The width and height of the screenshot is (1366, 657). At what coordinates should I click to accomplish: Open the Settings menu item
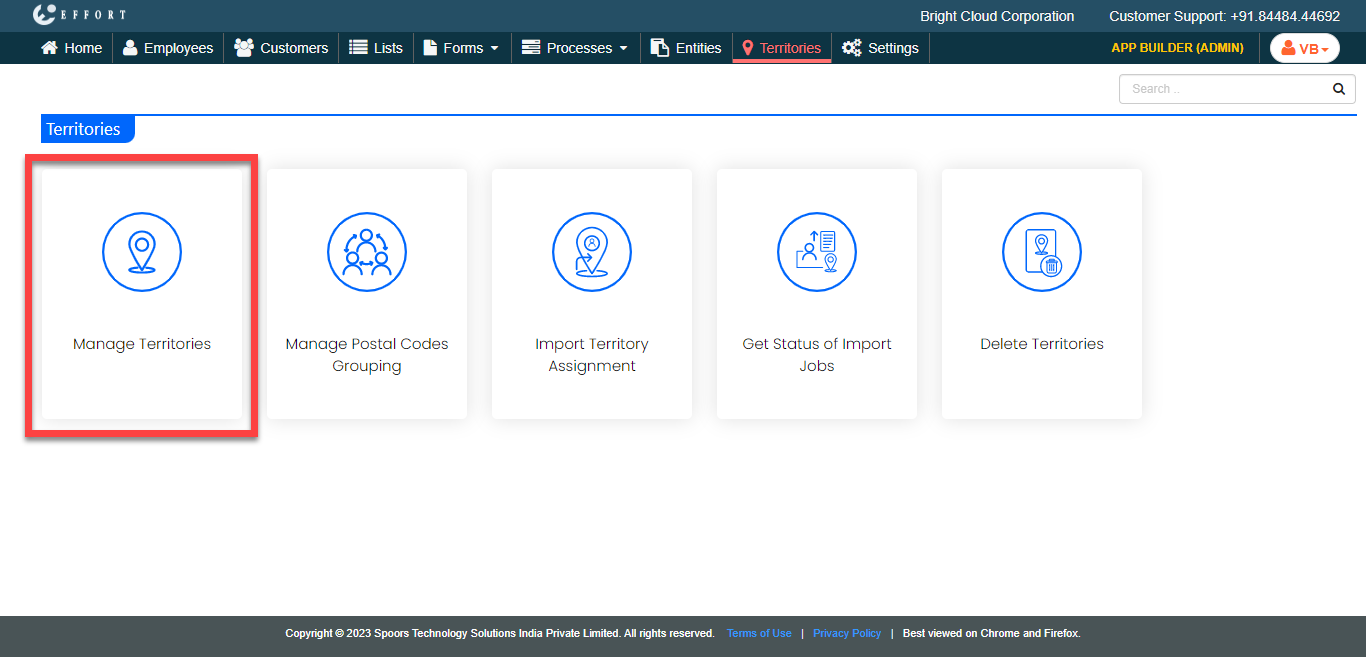click(880, 48)
